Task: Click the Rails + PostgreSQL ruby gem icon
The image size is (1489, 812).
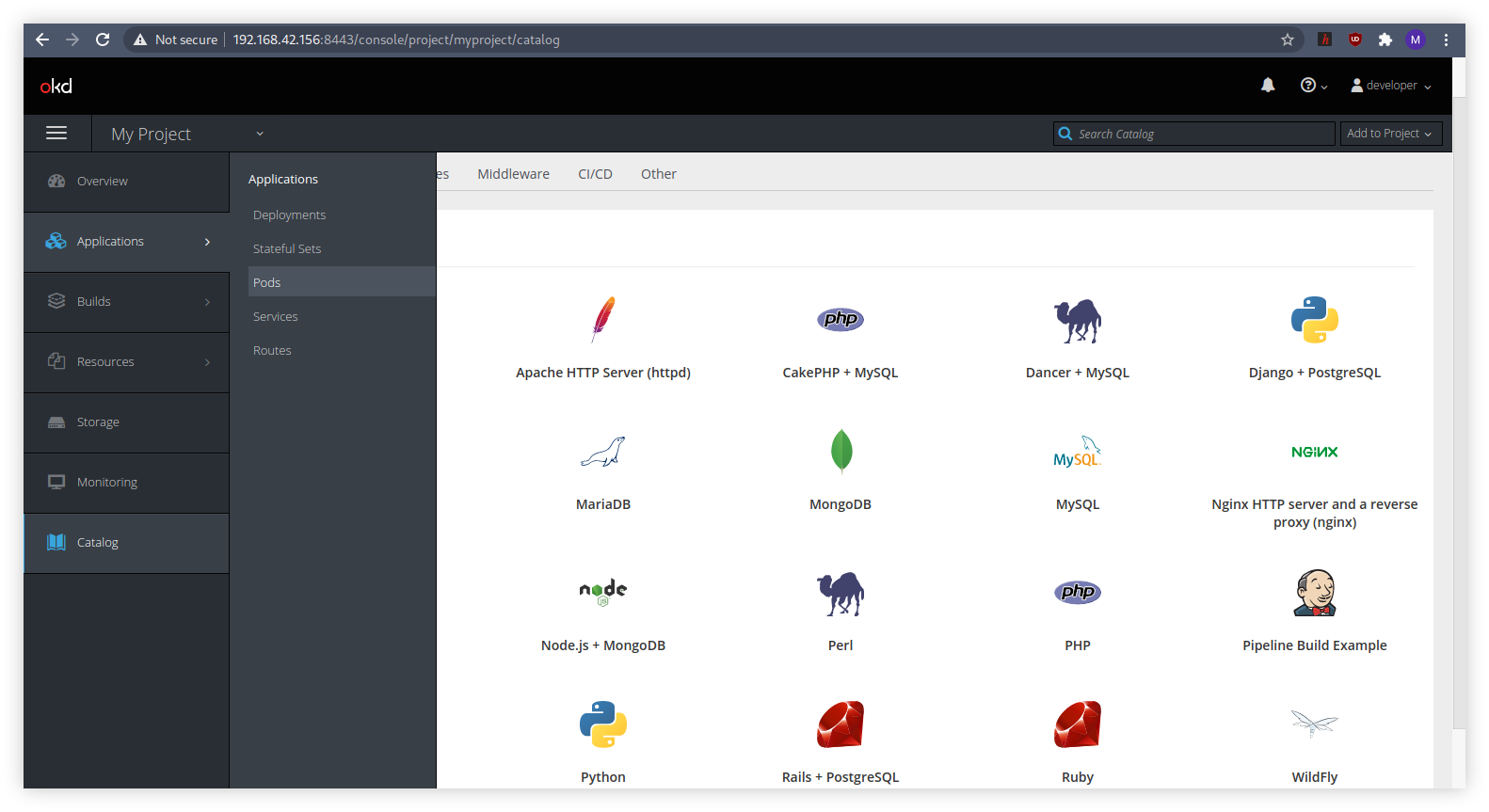Action: pyautogui.click(x=841, y=724)
